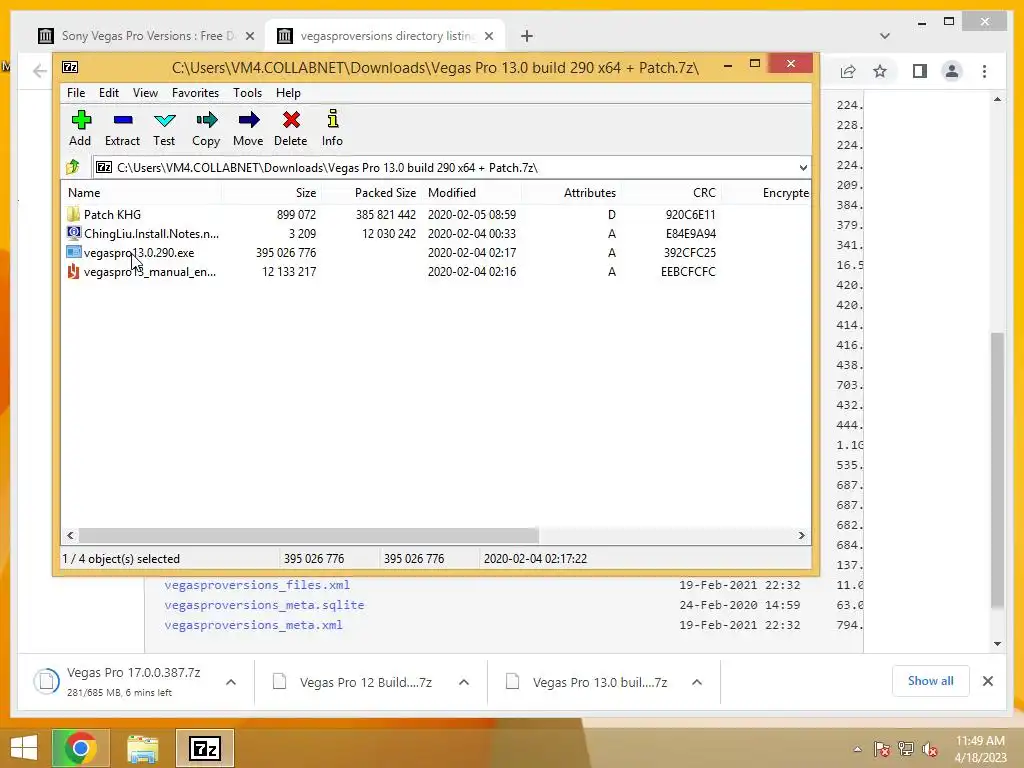This screenshot has height=768, width=1024.
Task: Click the taskbar clock showing 11:49 AM
Action: point(980,749)
